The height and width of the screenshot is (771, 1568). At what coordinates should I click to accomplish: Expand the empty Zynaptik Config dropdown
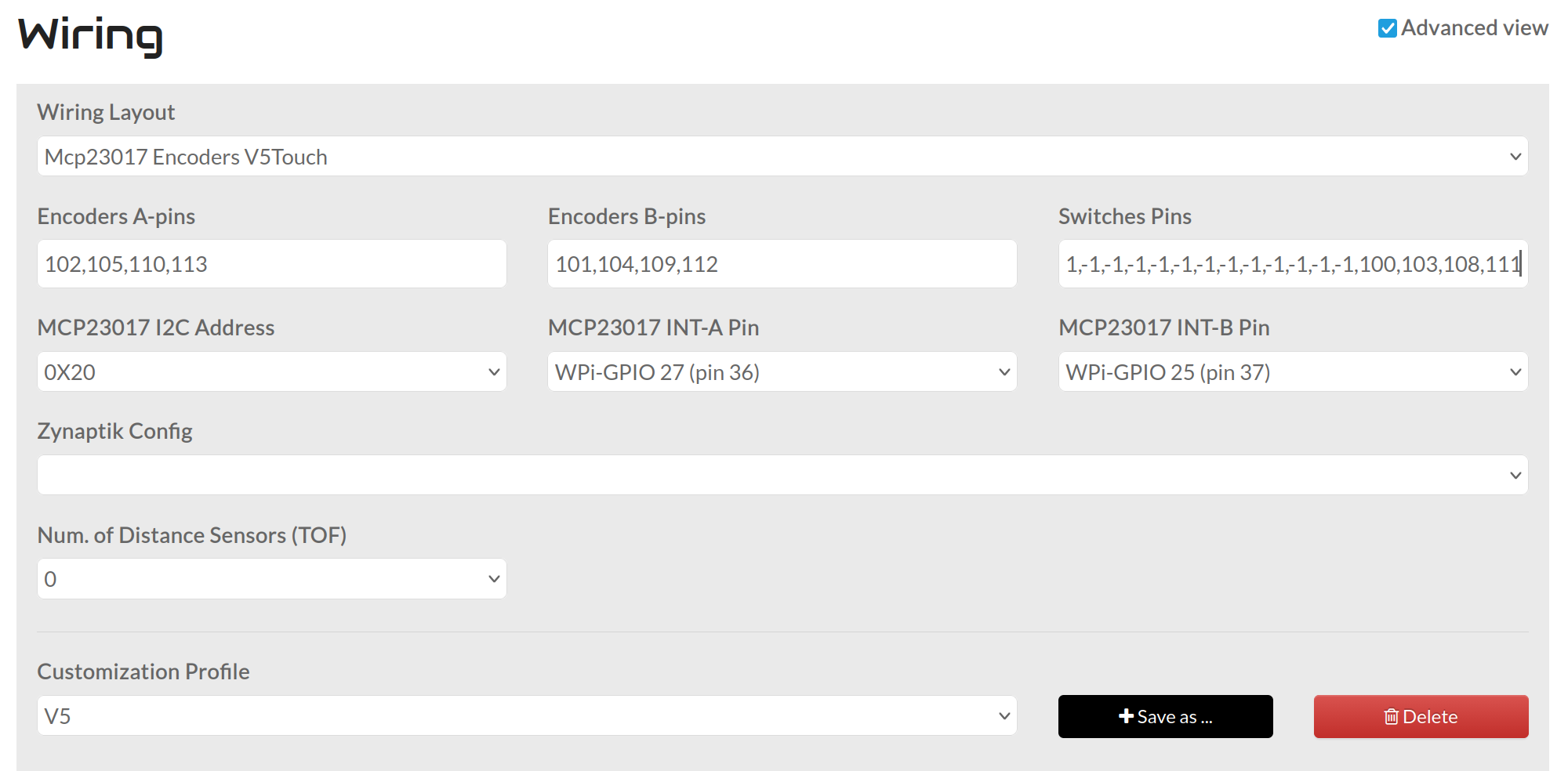tap(782, 476)
